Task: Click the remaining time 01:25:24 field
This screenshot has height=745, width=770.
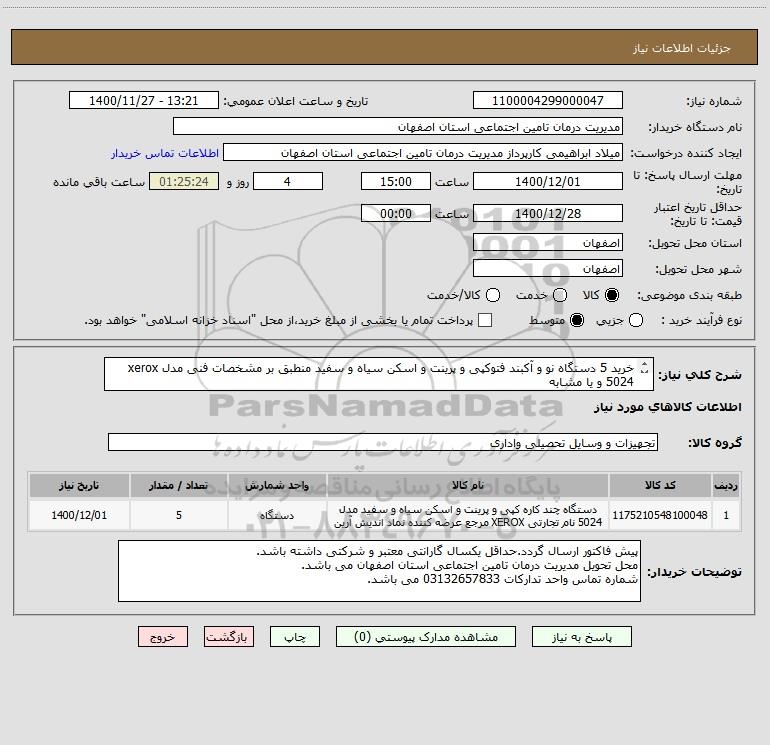Action: click(x=184, y=181)
